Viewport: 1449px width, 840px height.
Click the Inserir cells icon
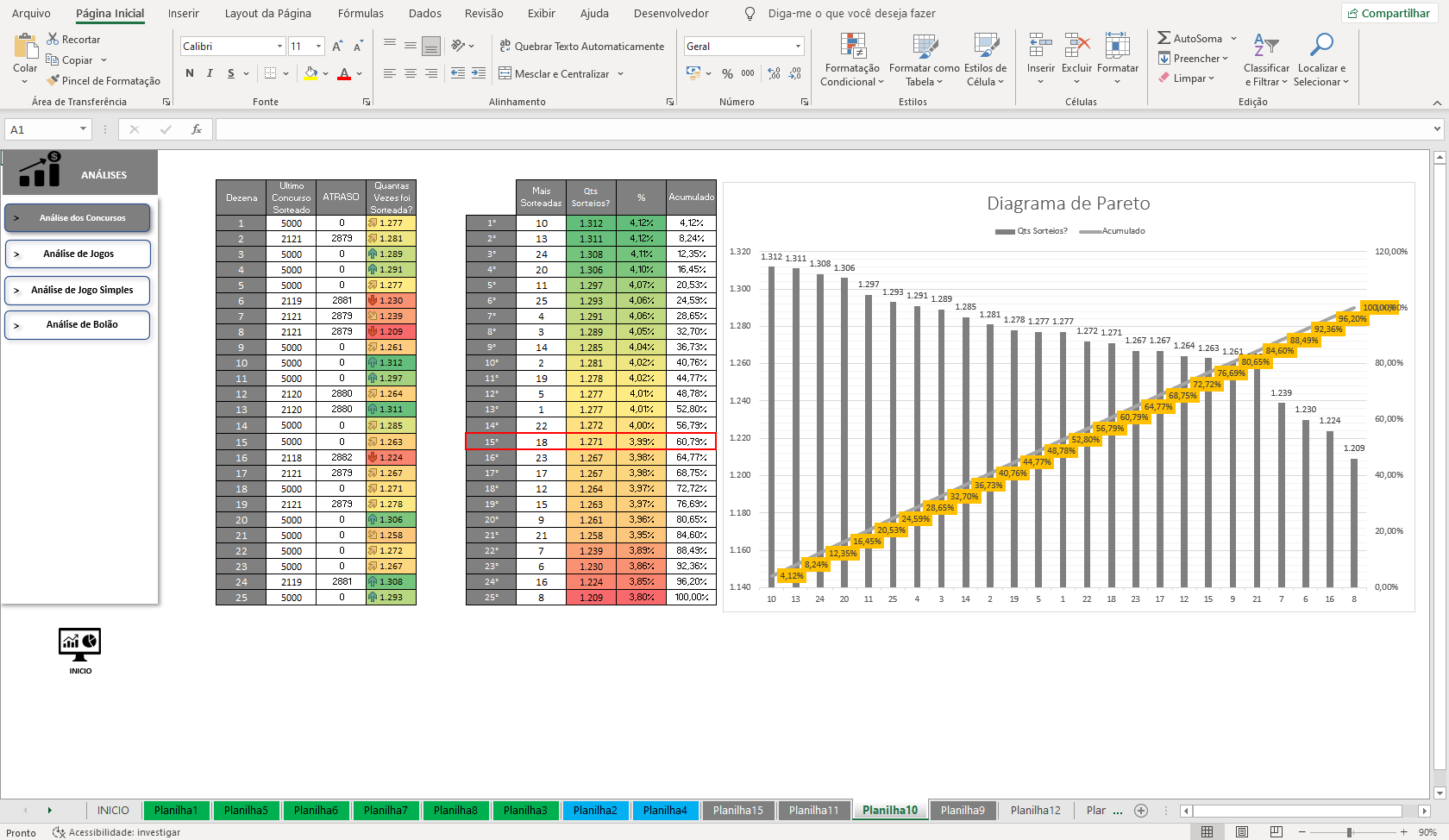click(1041, 46)
